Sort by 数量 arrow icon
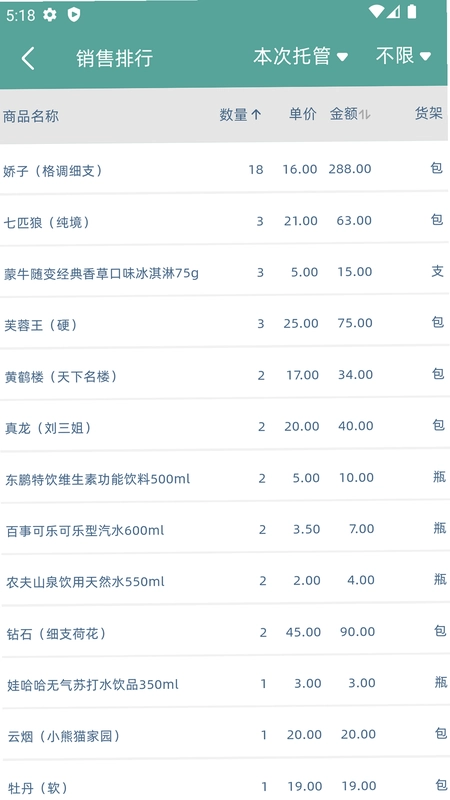450x800 pixels. point(256,115)
